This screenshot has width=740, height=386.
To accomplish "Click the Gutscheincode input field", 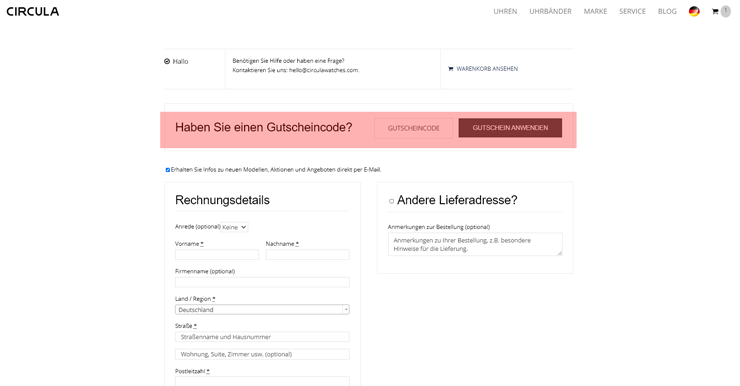I will click(x=413, y=128).
